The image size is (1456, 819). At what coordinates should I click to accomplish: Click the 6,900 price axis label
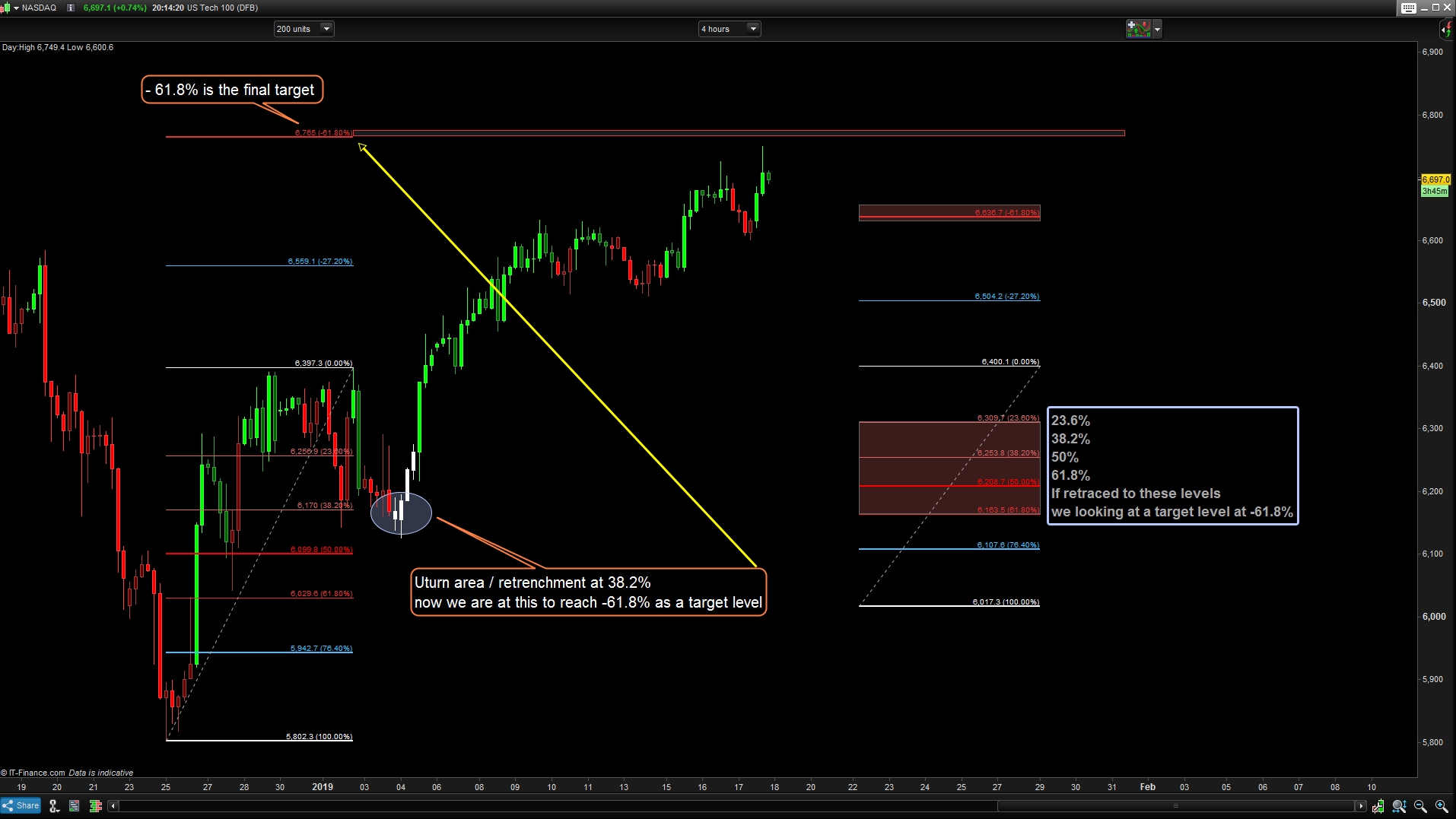coord(1432,52)
